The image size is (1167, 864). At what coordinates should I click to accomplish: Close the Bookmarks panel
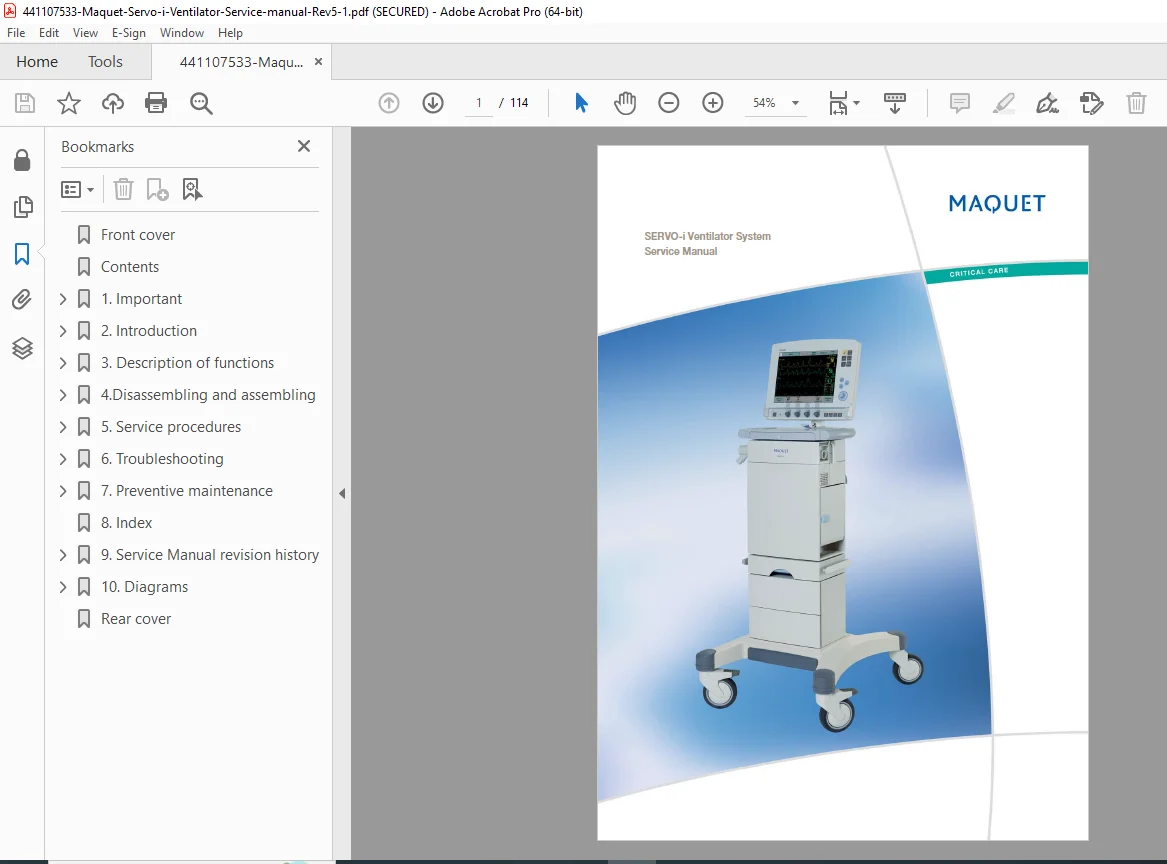304,146
